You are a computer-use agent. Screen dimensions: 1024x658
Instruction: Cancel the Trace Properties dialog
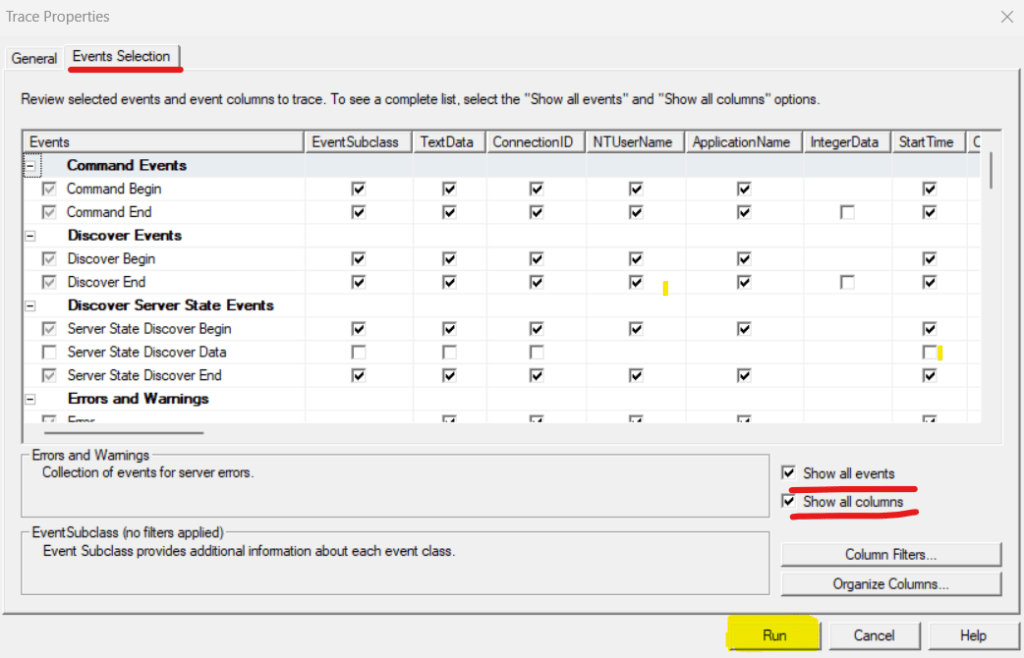[x=874, y=636]
